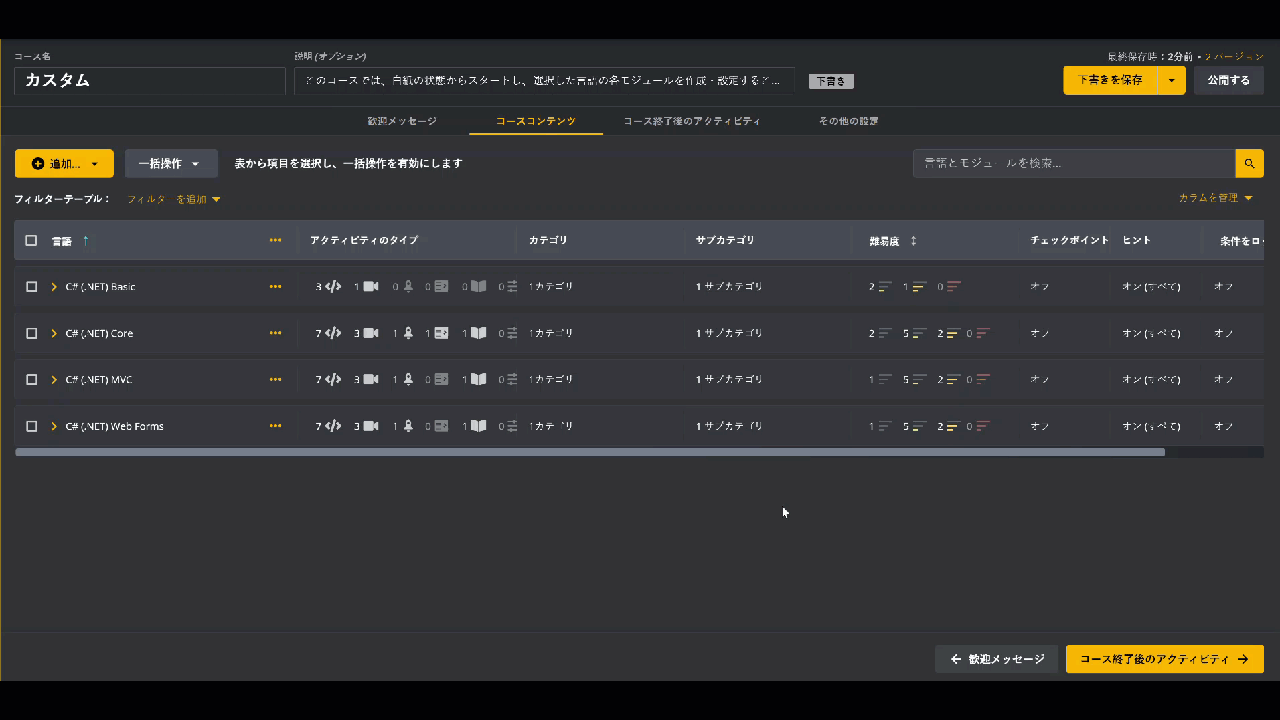1280x720 pixels.
Task: Click the 公開する publish button
Action: 1228,80
